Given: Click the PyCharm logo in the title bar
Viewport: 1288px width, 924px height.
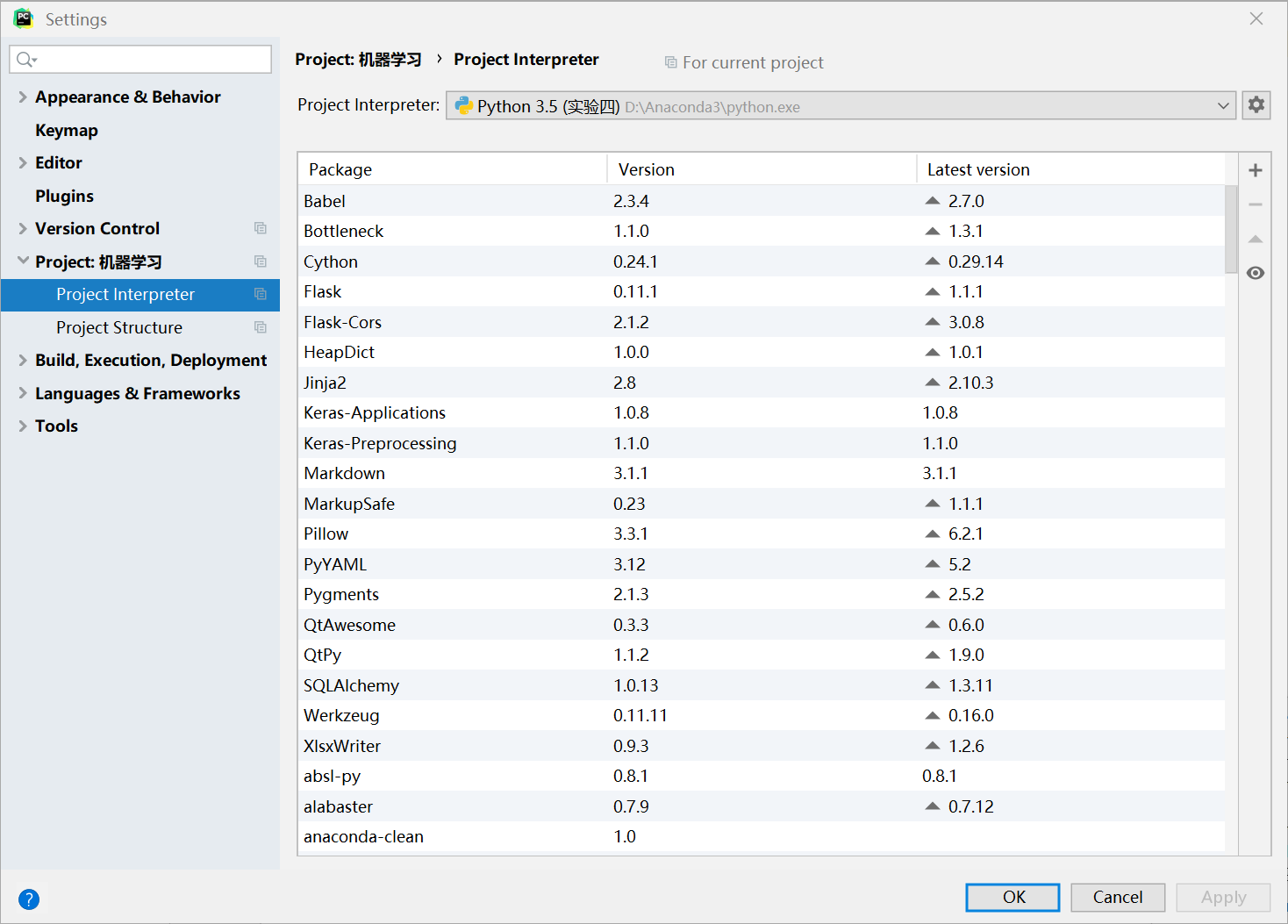Looking at the screenshot, I should 23,18.
